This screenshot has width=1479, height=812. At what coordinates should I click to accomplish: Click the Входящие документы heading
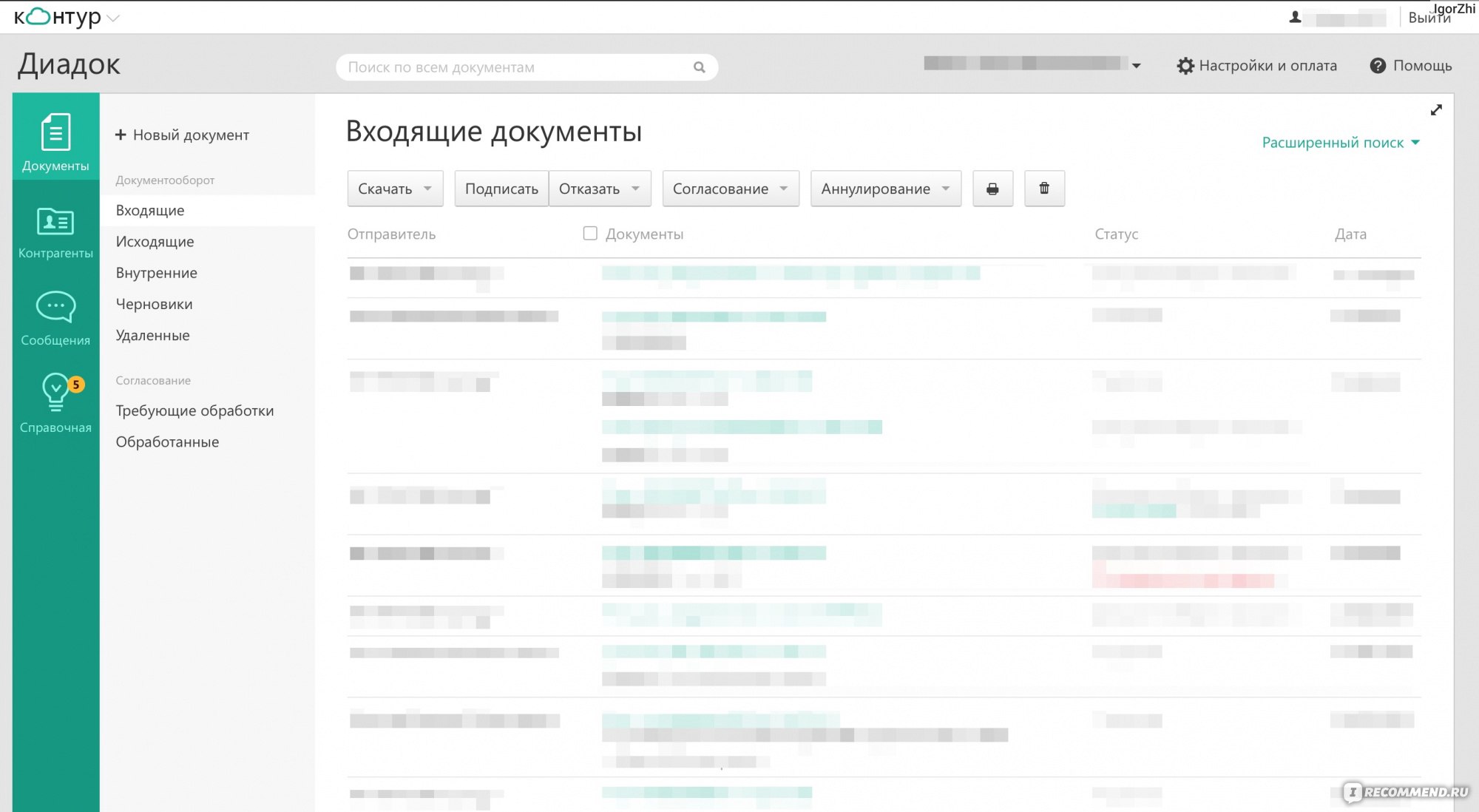click(494, 132)
